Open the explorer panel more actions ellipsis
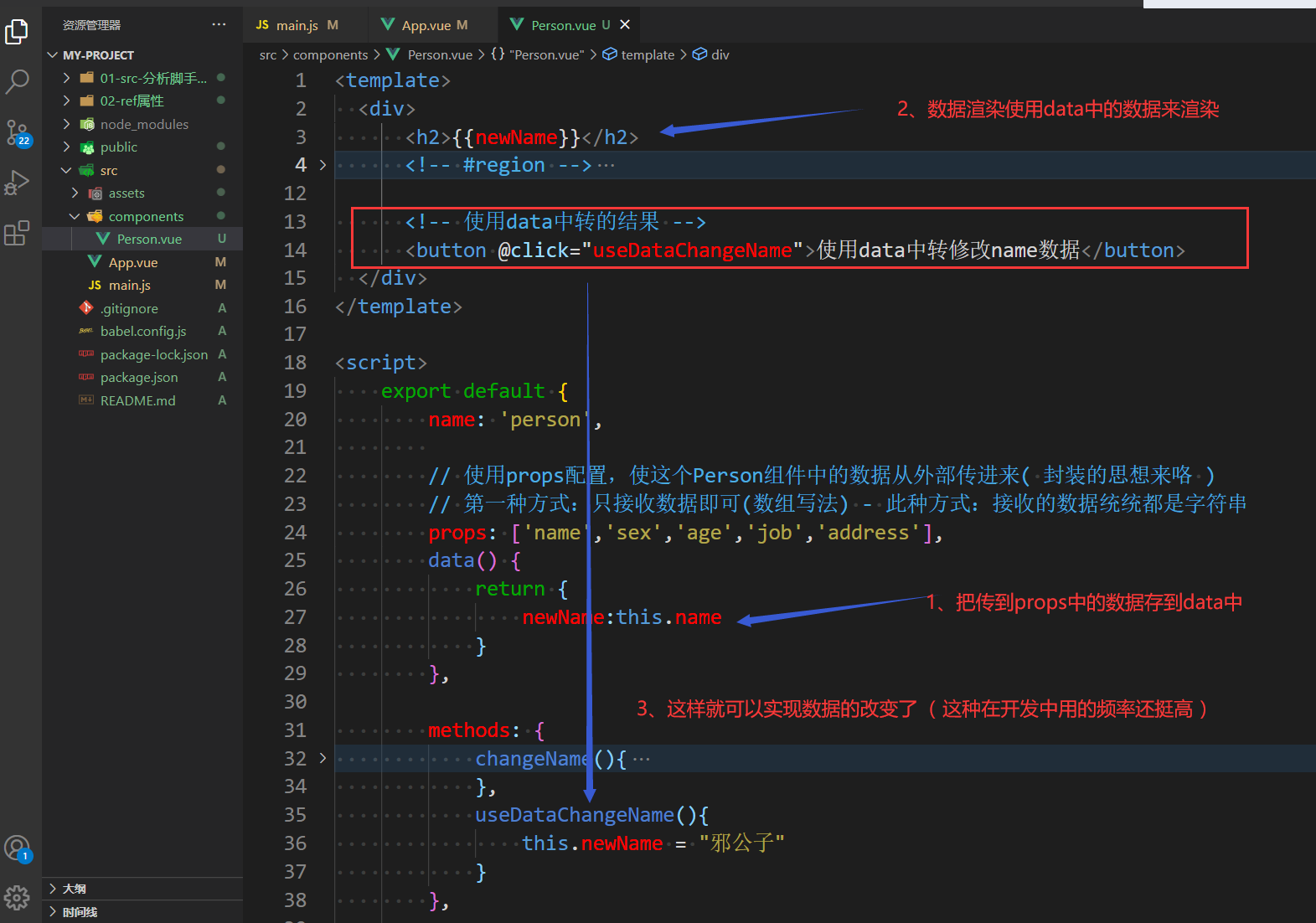 point(219,25)
